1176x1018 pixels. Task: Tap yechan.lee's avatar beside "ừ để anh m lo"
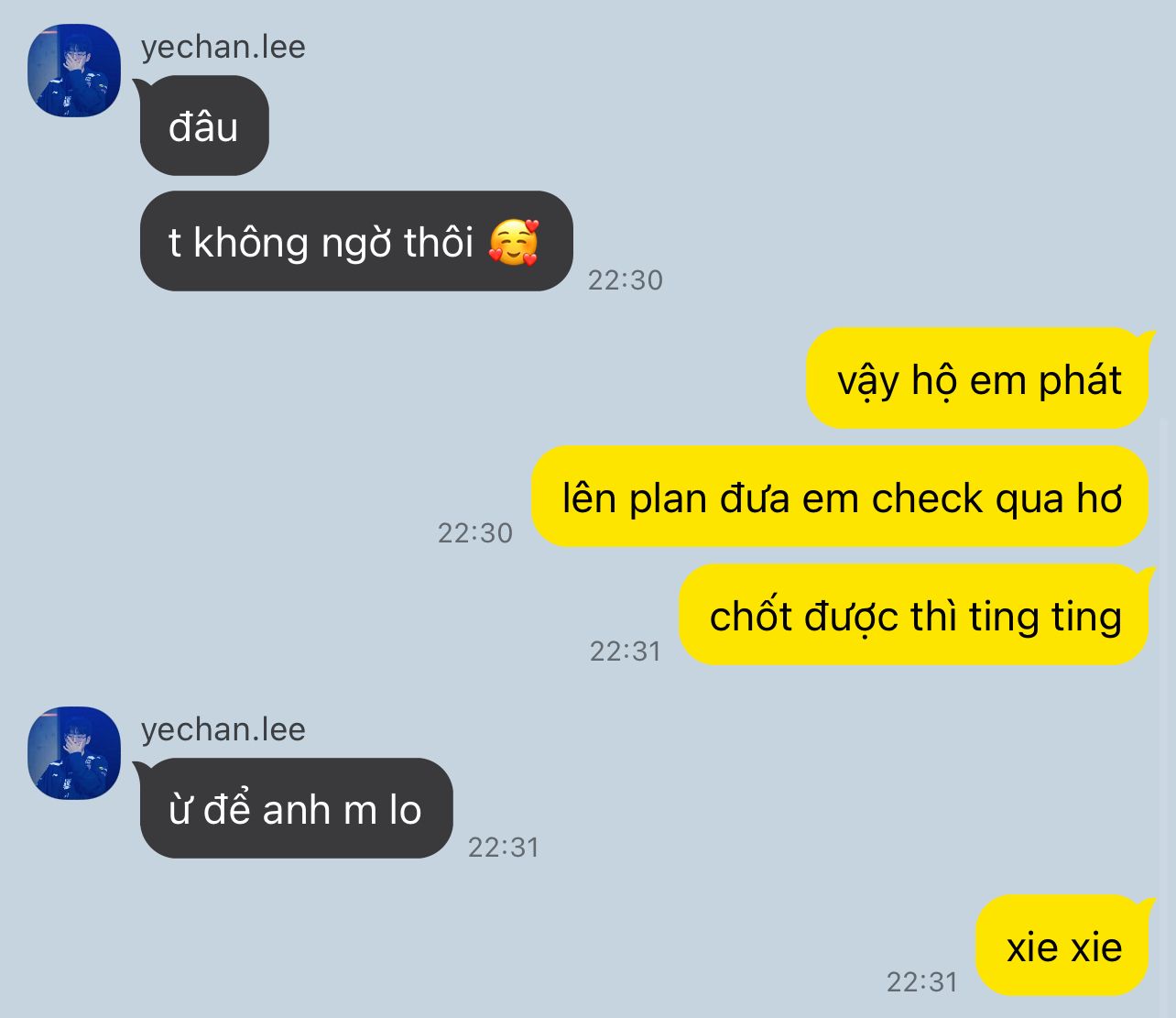[74, 753]
